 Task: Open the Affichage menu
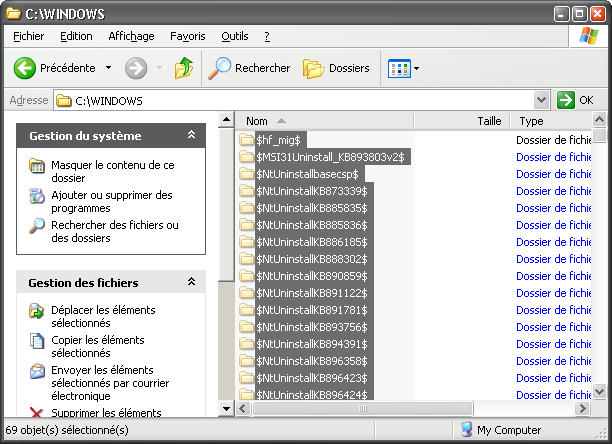pyautogui.click(x=131, y=36)
